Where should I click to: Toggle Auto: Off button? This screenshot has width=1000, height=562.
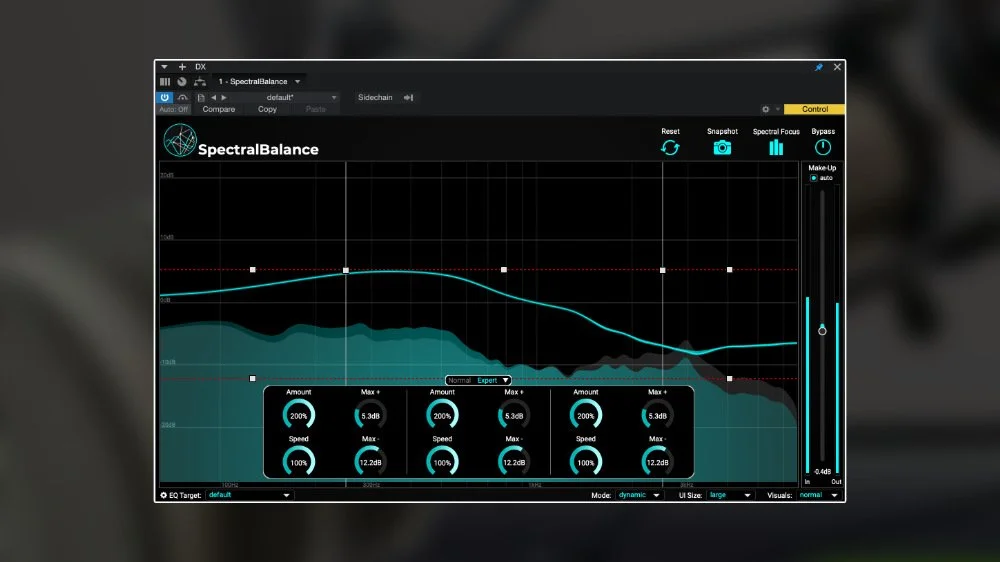click(x=173, y=110)
